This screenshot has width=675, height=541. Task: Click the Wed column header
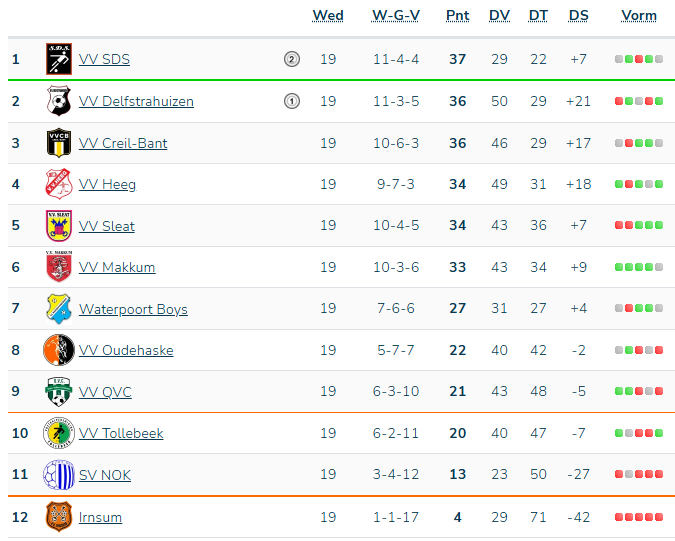point(328,15)
